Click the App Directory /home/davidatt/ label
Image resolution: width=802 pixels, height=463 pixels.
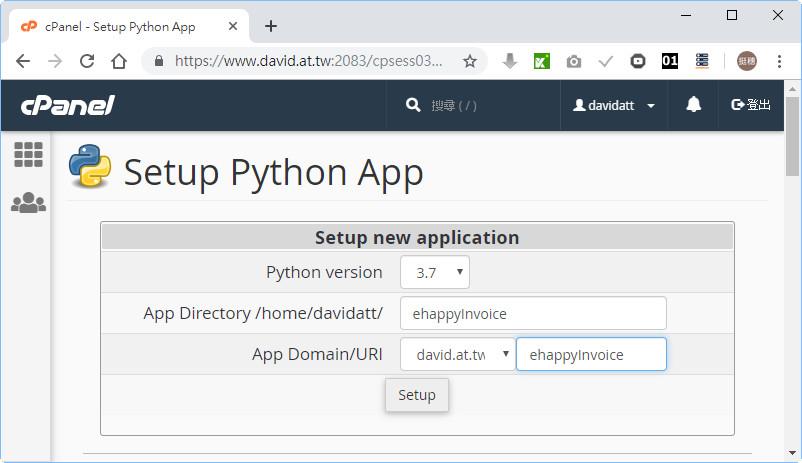coord(263,313)
